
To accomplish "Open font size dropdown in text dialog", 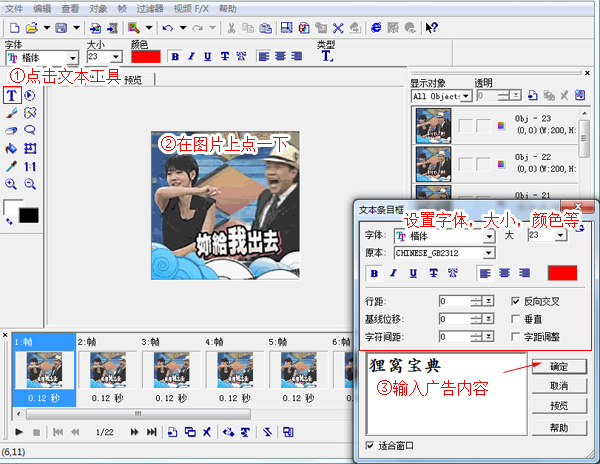I will tap(561, 235).
